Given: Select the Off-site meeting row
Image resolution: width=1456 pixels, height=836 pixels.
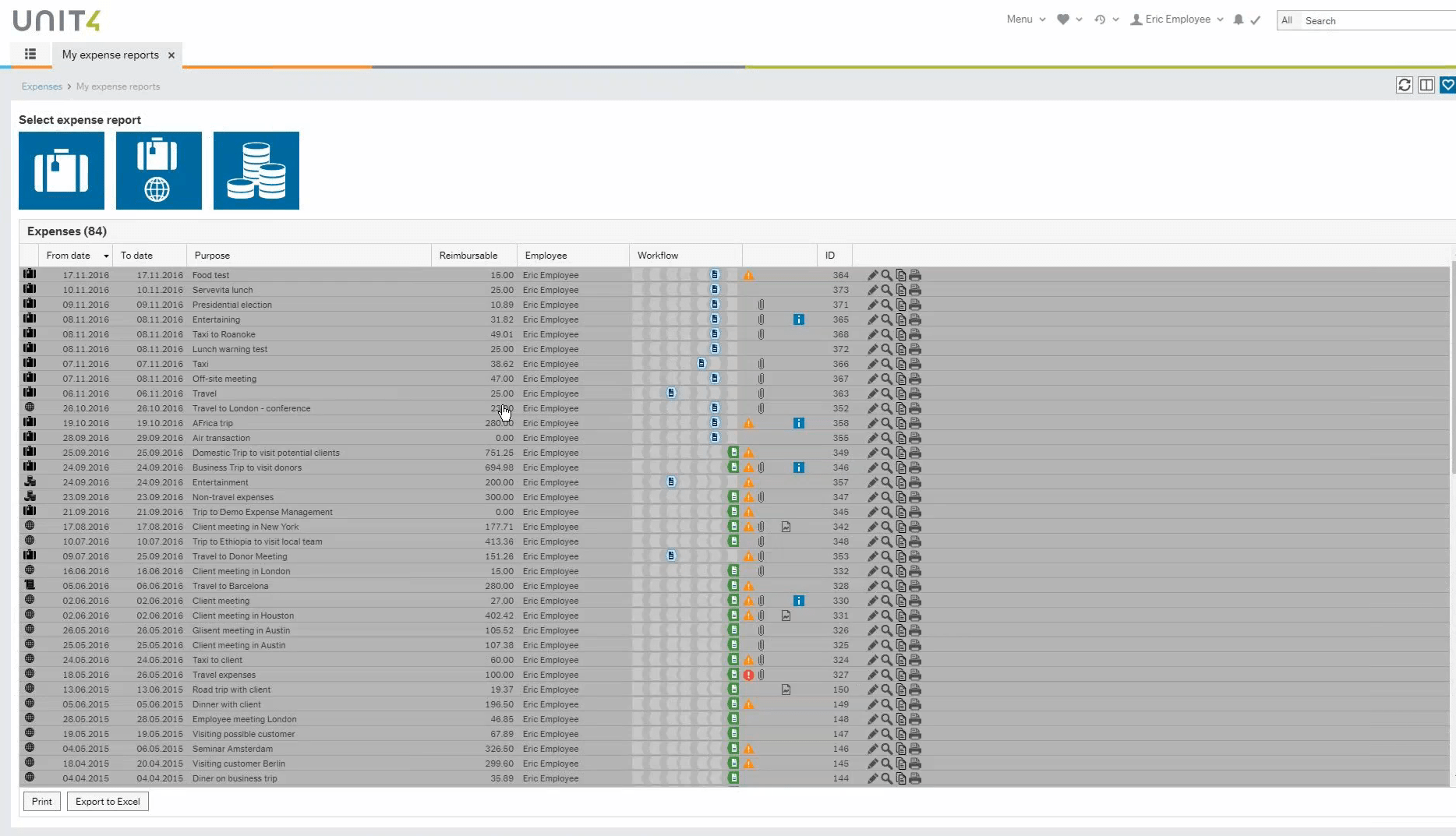Looking at the screenshot, I should [x=734, y=379].
